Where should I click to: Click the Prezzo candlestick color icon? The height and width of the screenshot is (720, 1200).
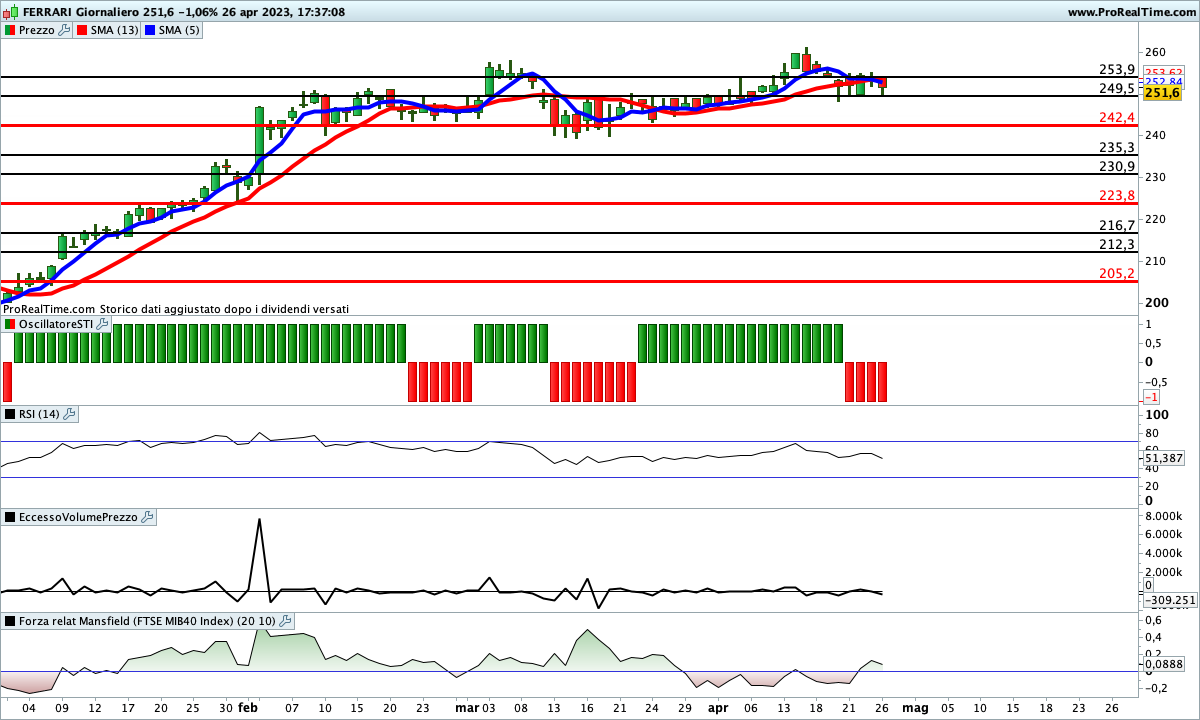[10, 30]
